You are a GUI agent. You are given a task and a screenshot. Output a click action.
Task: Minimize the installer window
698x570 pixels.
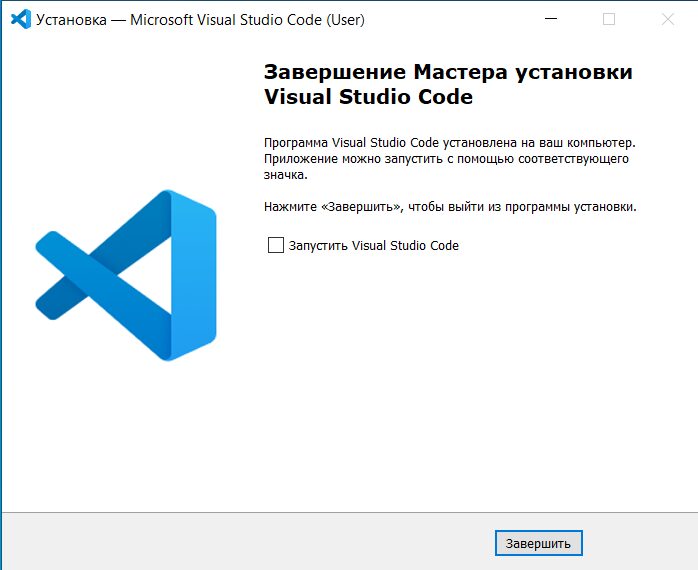551,19
